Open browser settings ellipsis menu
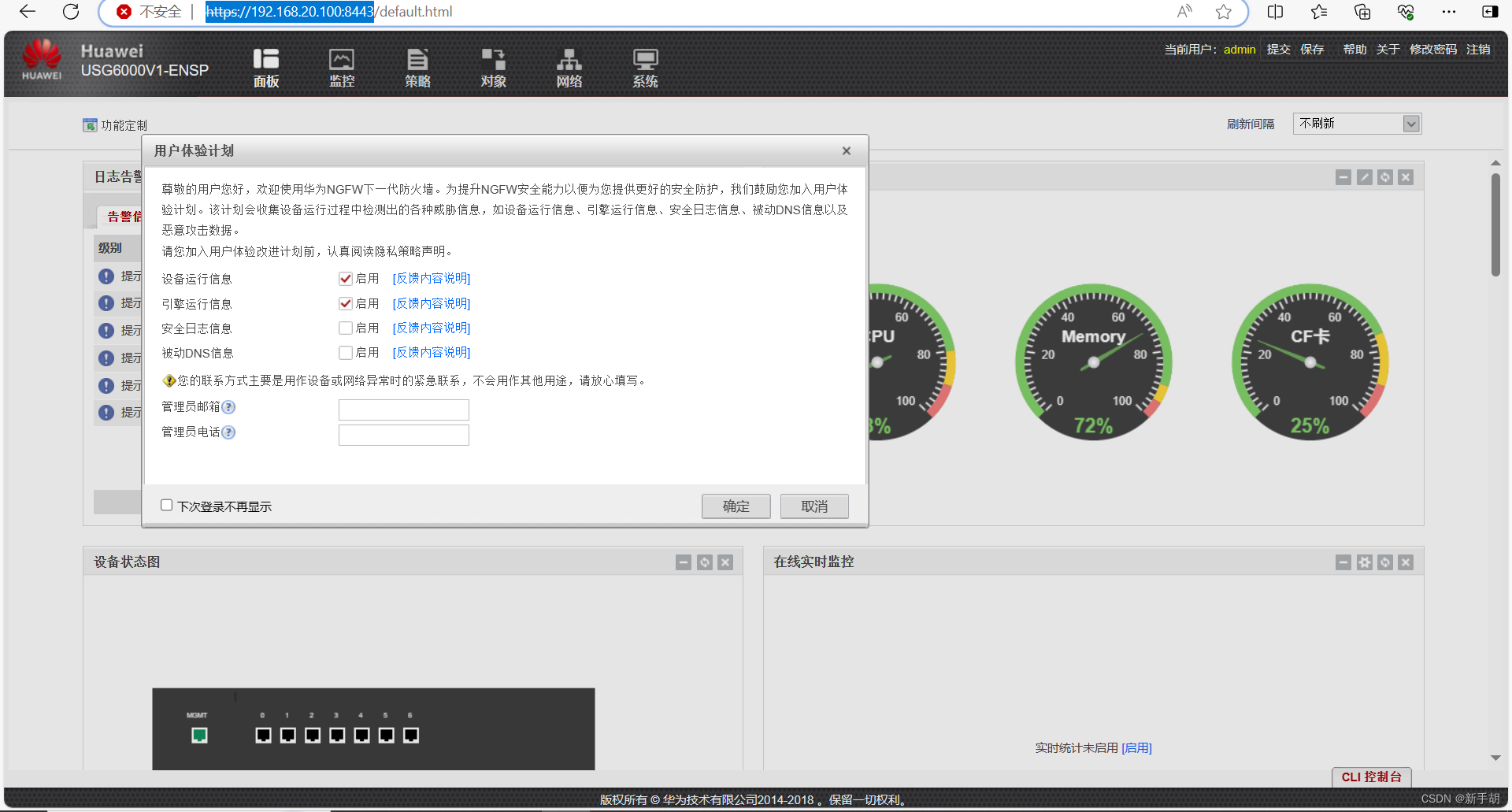 tap(1449, 12)
